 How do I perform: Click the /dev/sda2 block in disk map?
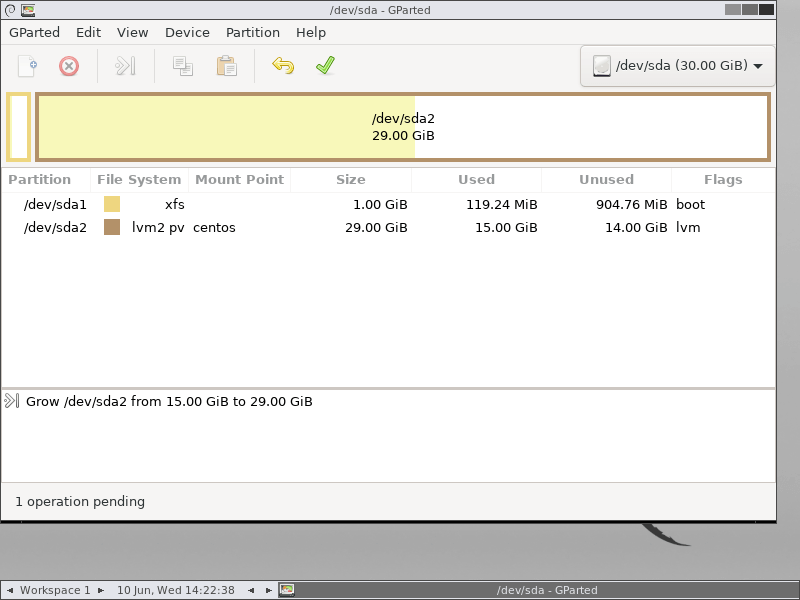403,127
